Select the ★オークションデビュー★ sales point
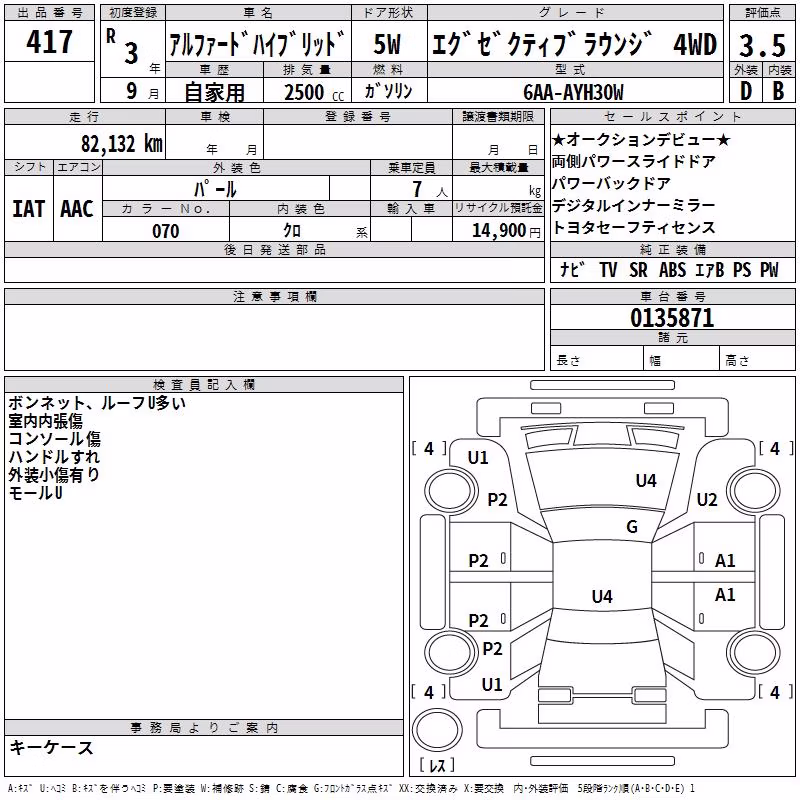800x800 pixels. (641, 139)
